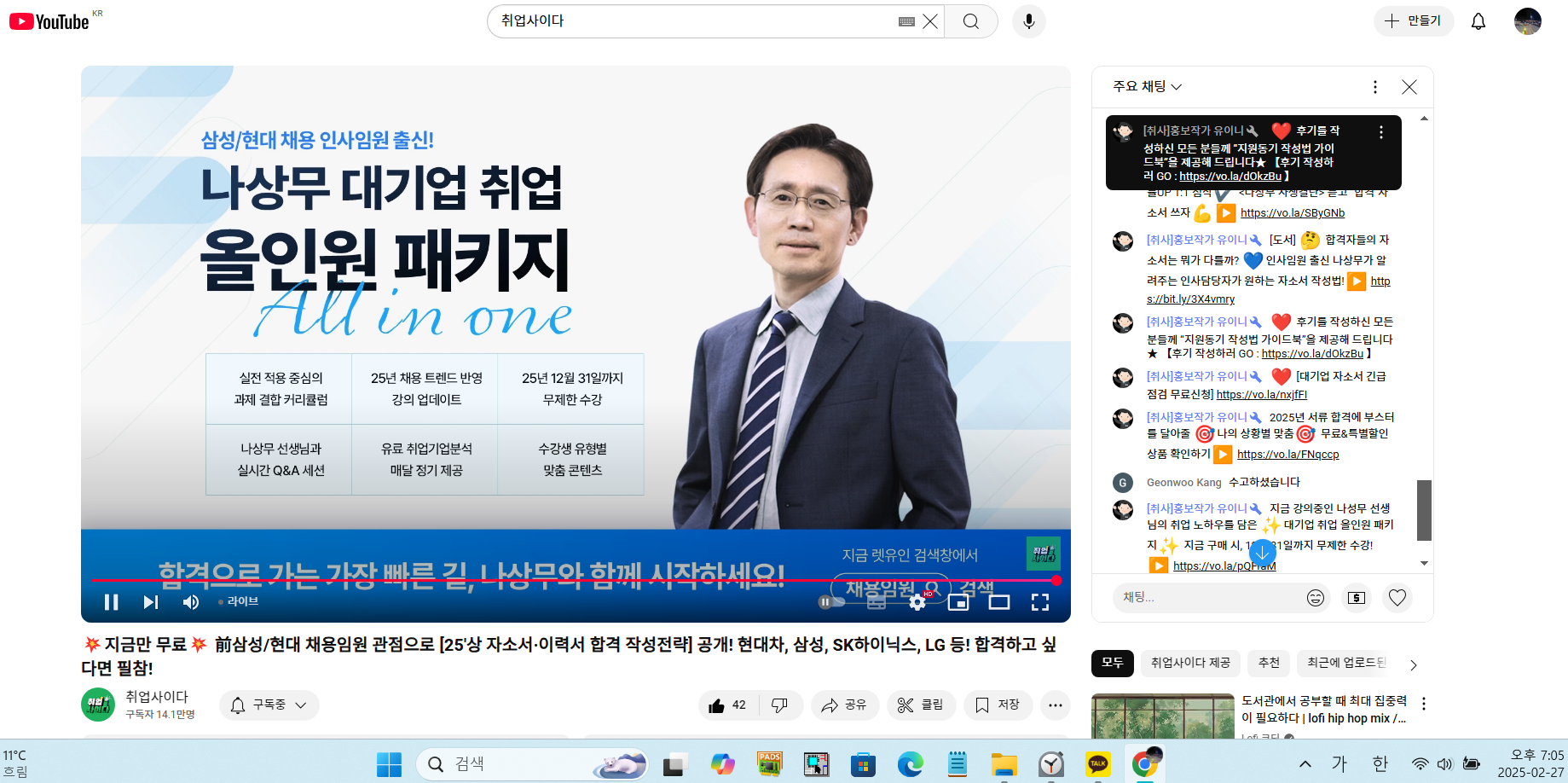Click the search magnifier button
The width and height of the screenshot is (1568, 783).
point(971,21)
